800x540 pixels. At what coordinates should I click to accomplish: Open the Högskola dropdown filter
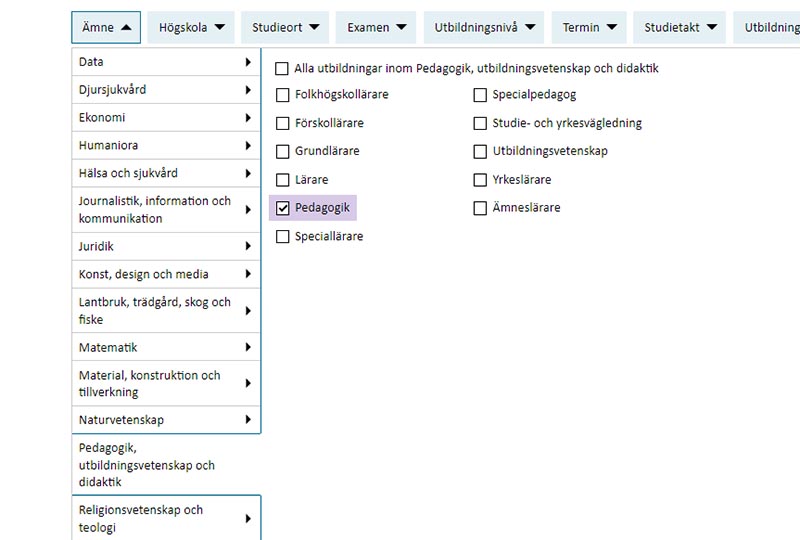click(x=191, y=27)
